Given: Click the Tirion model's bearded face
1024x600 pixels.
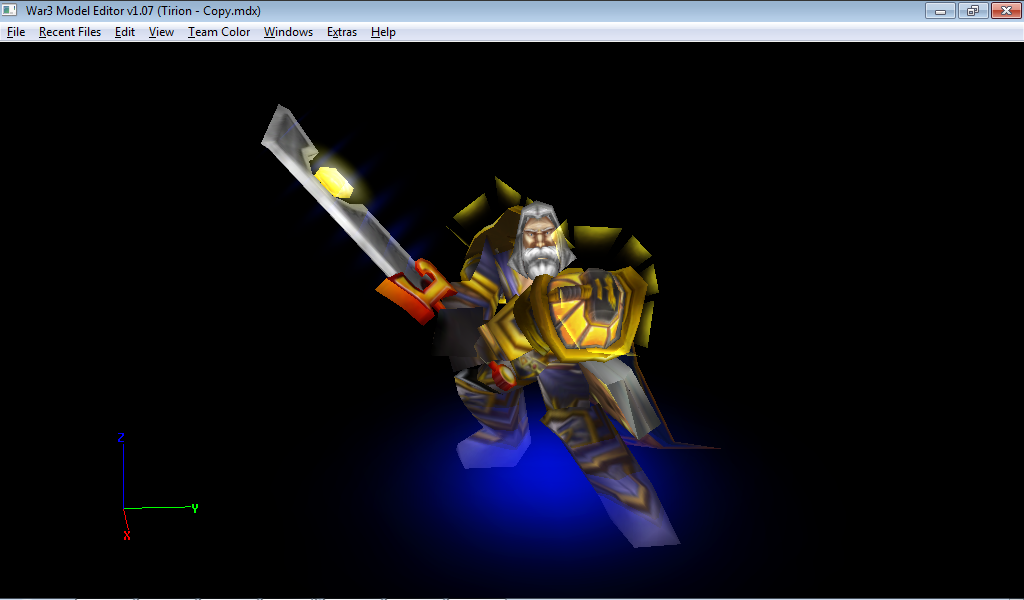Looking at the screenshot, I should (x=538, y=245).
